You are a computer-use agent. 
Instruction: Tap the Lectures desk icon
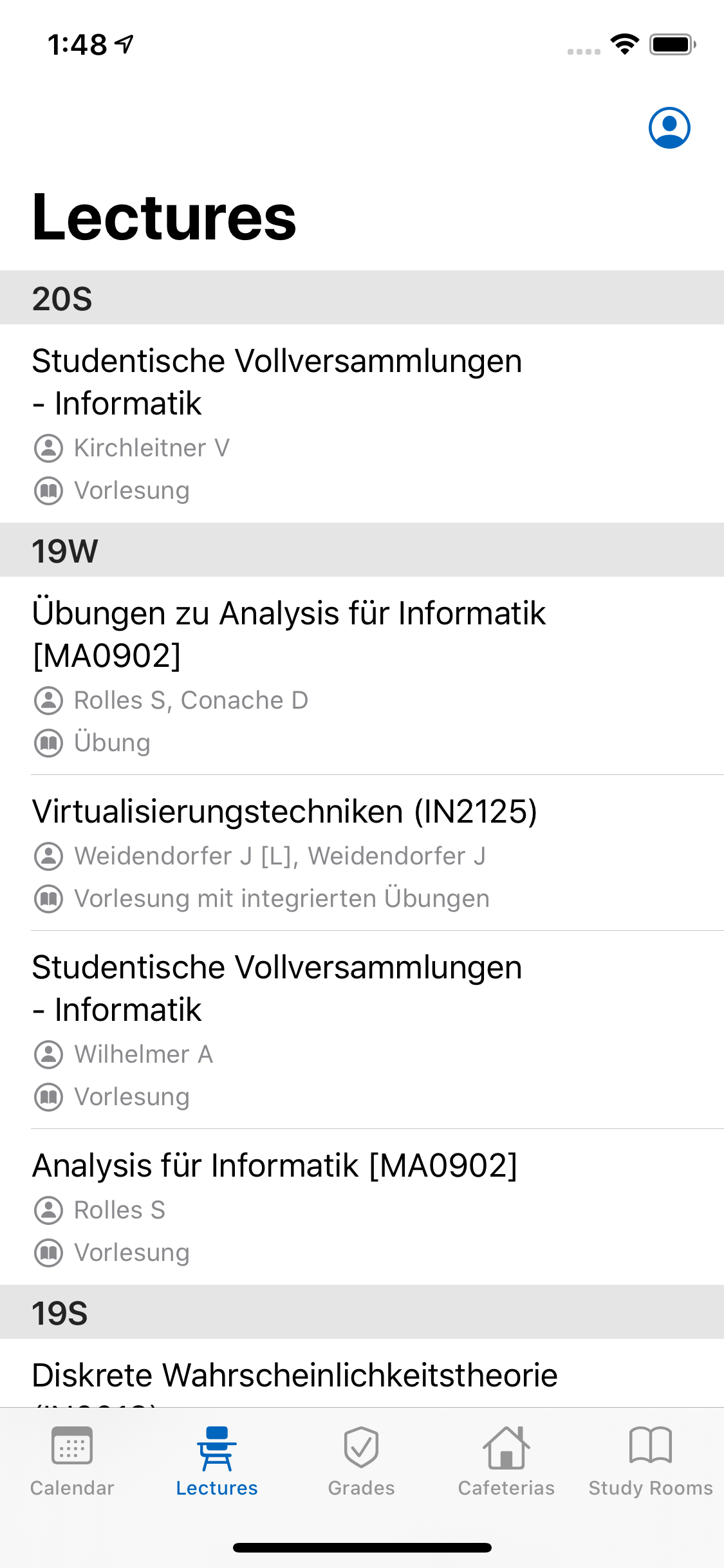[217, 1447]
